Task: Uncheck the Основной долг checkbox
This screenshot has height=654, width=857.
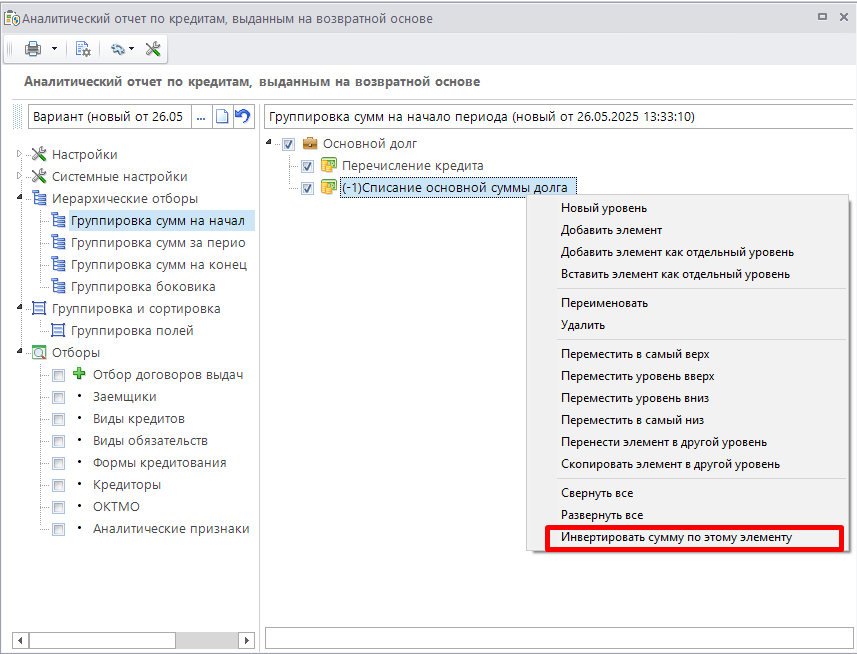Action: pyautogui.click(x=289, y=145)
